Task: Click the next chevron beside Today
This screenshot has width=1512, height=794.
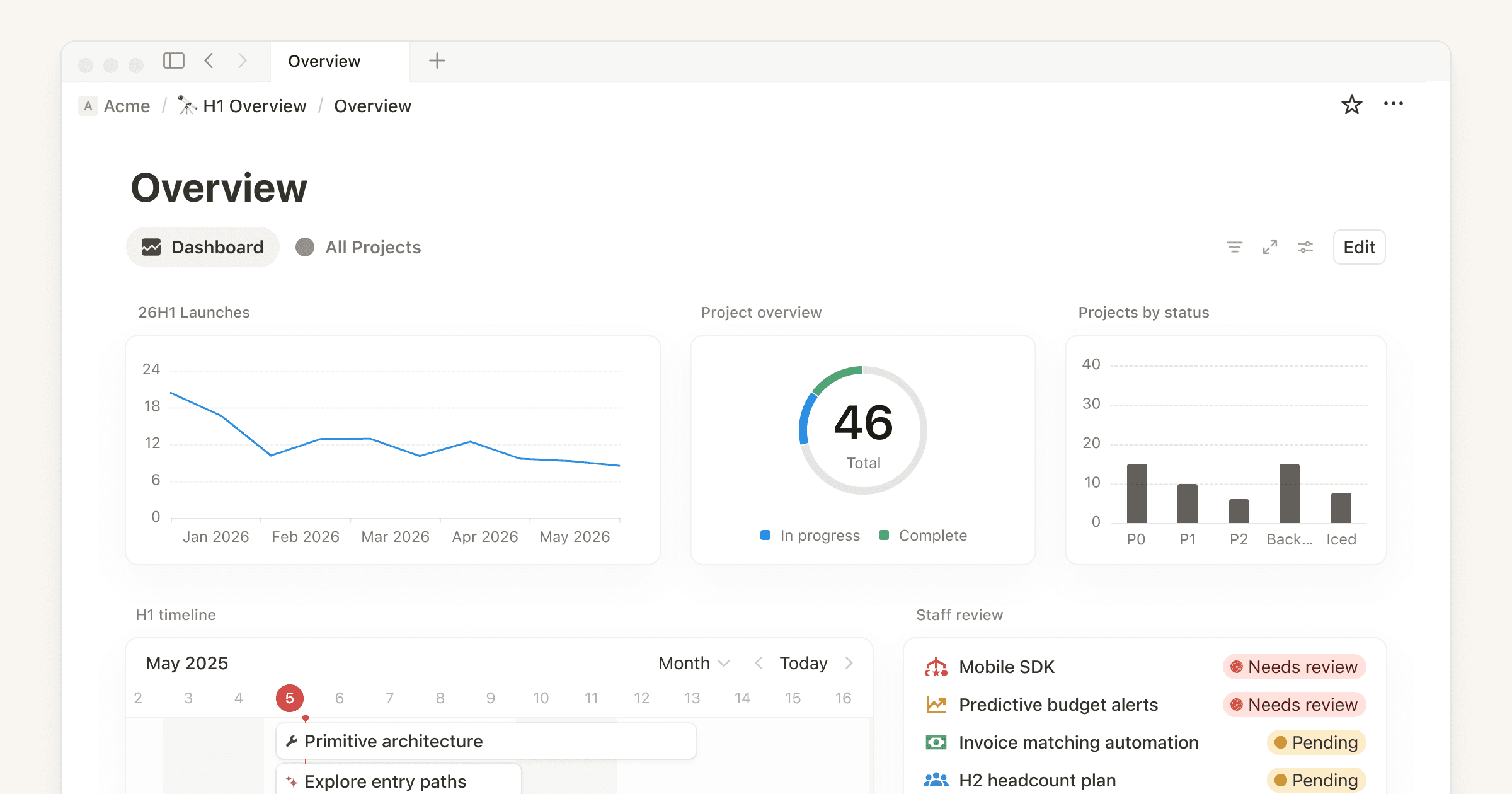Action: 849,663
